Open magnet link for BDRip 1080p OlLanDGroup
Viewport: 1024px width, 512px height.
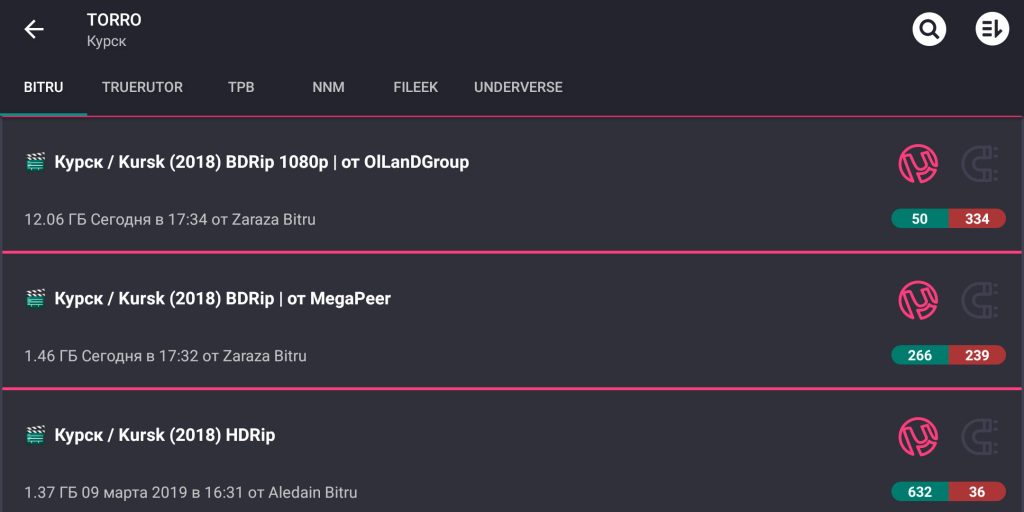tap(980, 163)
